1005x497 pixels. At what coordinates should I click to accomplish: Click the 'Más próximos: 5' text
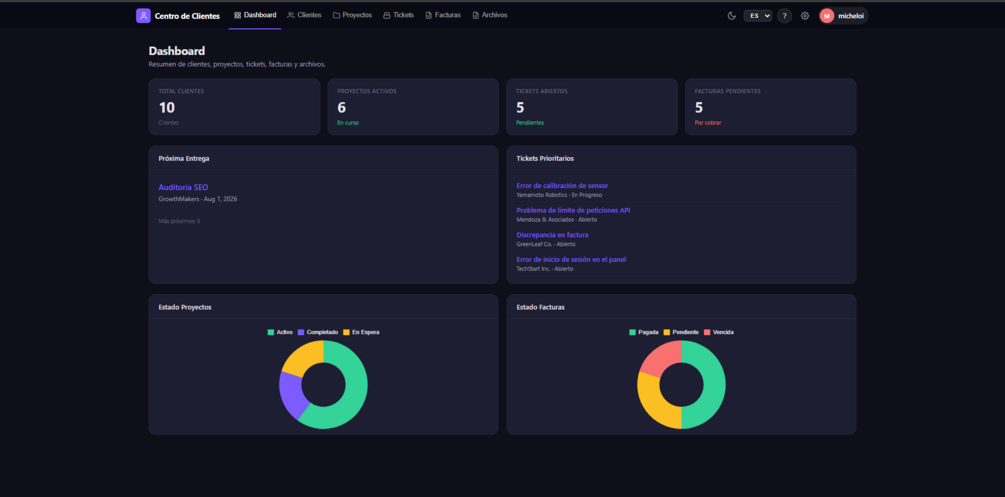pyautogui.click(x=179, y=221)
